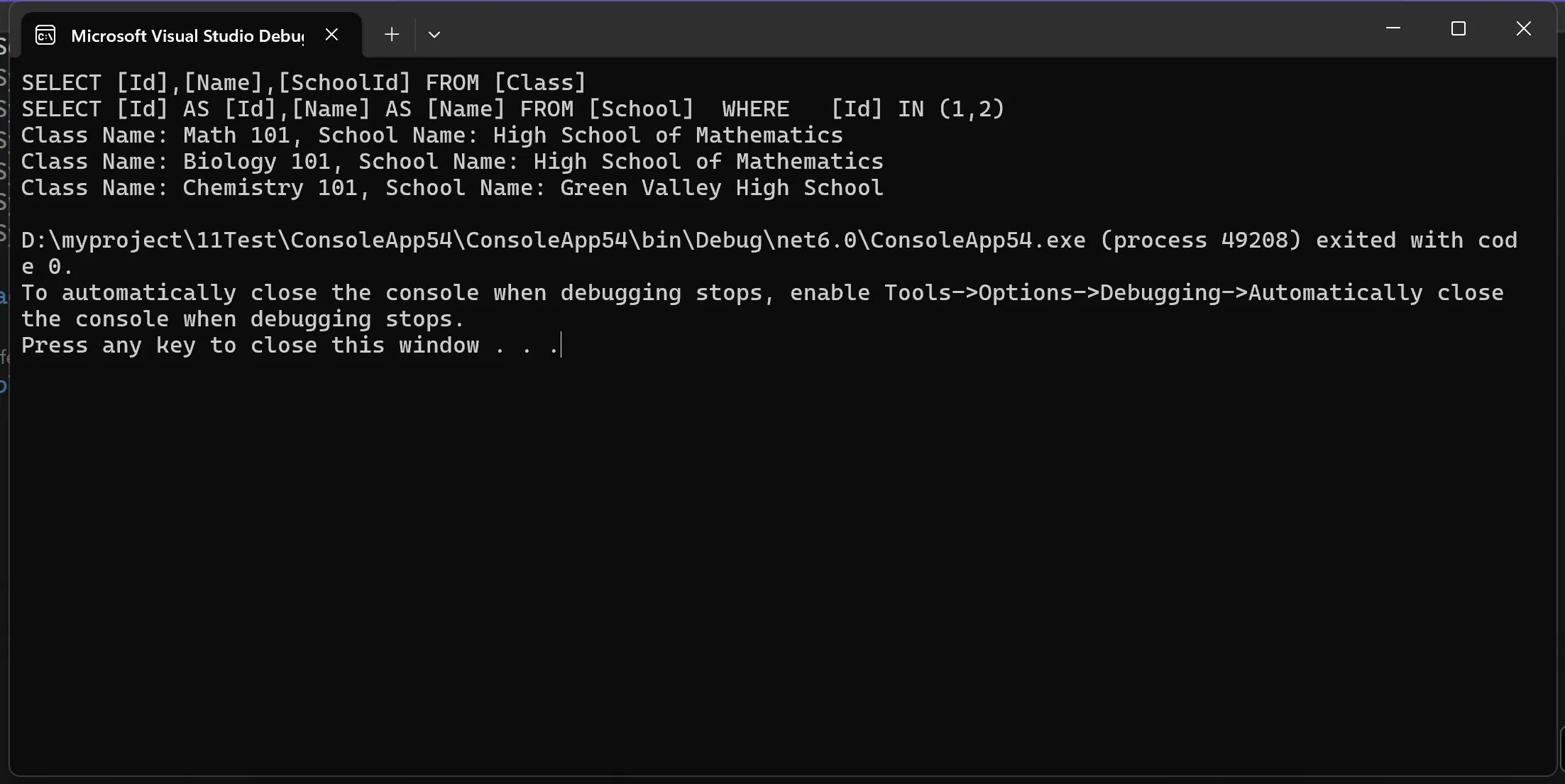Close the Microsoft Visual Studio Debug tab

tap(331, 35)
